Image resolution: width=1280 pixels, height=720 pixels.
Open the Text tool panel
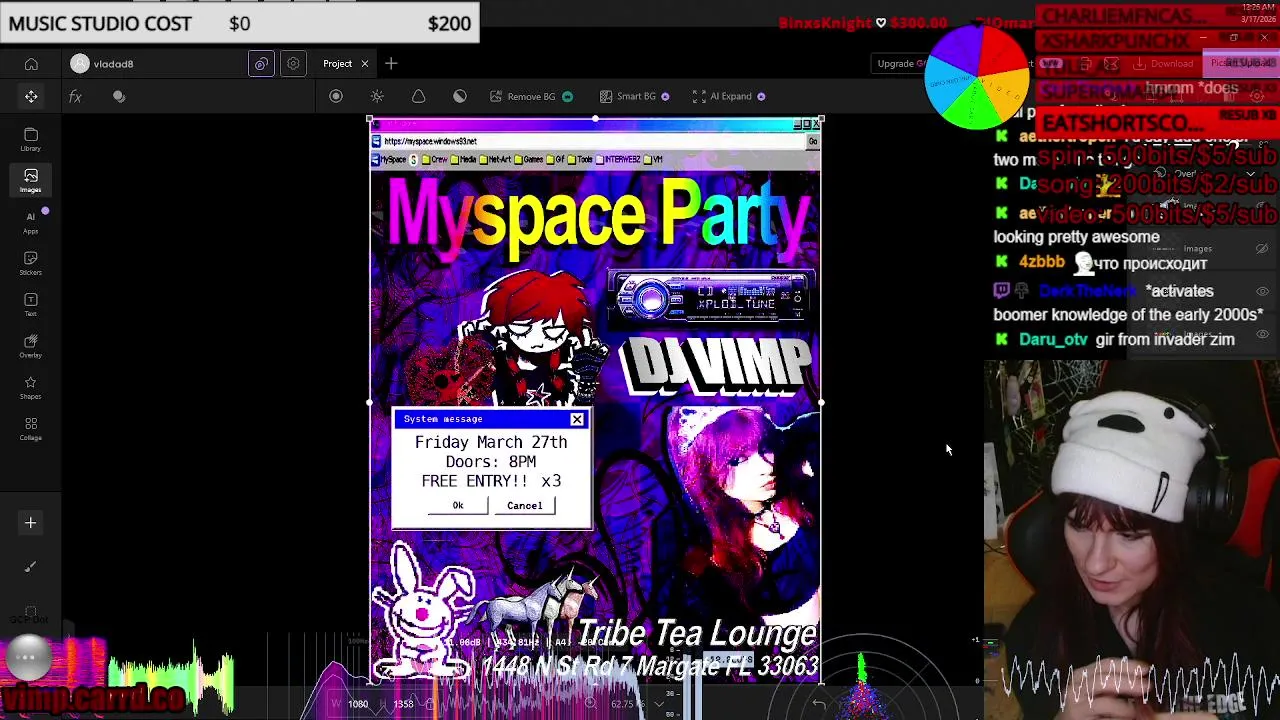pyautogui.click(x=31, y=305)
